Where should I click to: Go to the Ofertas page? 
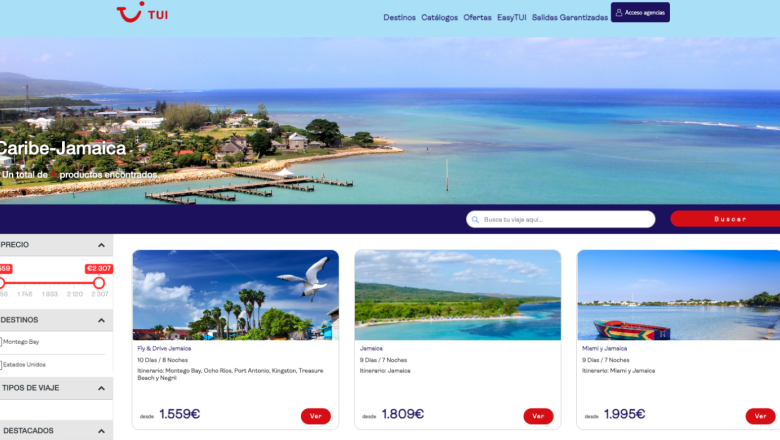tap(478, 17)
